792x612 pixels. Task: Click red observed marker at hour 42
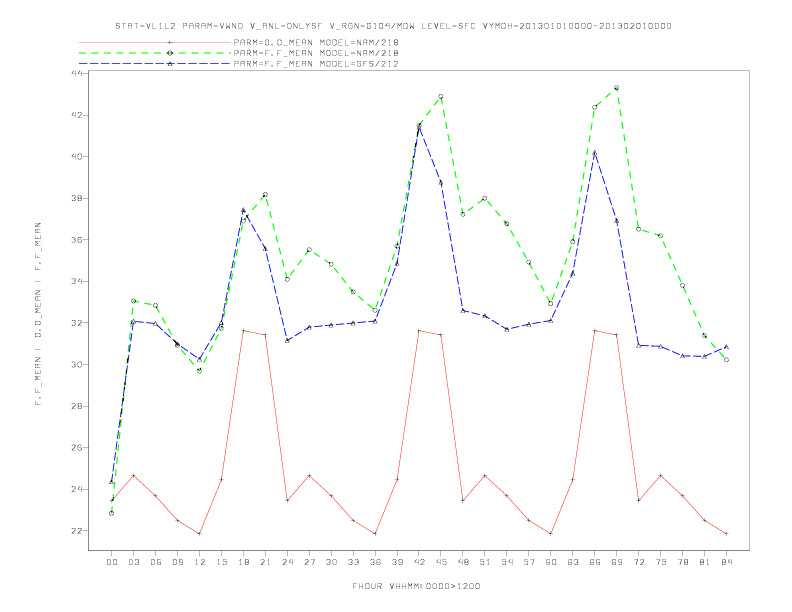pyautogui.click(x=419, y=331)
